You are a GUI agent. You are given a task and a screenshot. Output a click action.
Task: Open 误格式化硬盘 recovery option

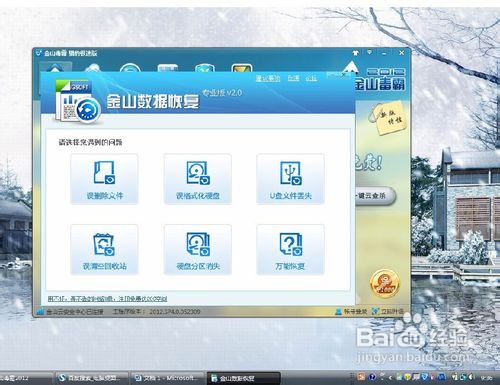198,179
